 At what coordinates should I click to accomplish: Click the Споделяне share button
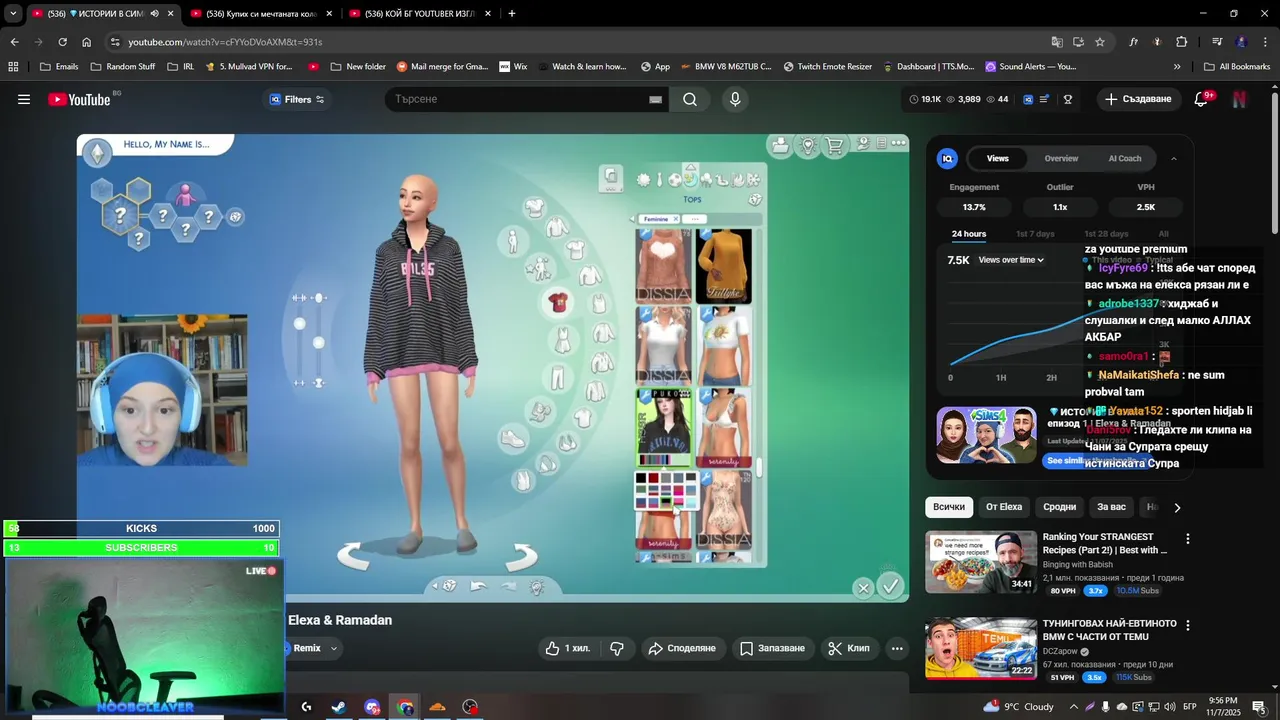(682, 648)
